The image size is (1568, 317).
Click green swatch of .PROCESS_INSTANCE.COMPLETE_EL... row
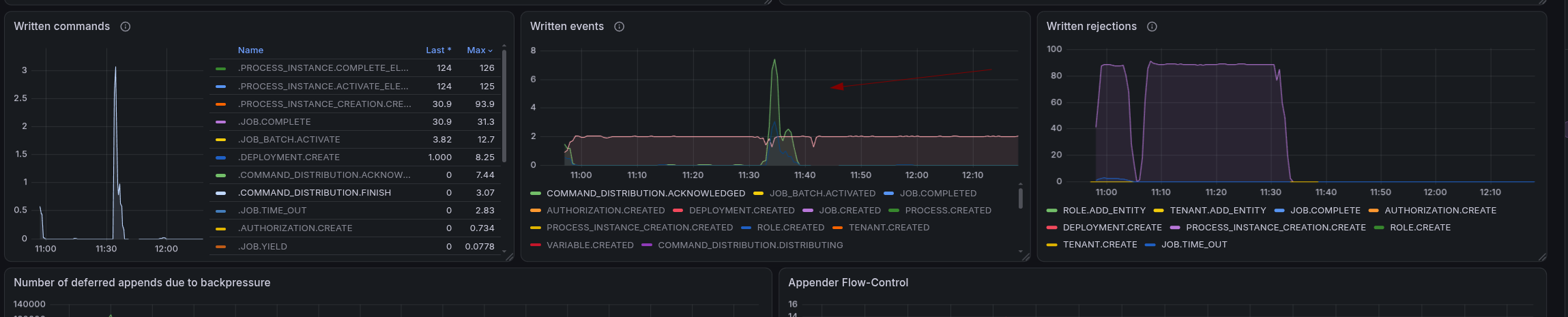[220, 69]
